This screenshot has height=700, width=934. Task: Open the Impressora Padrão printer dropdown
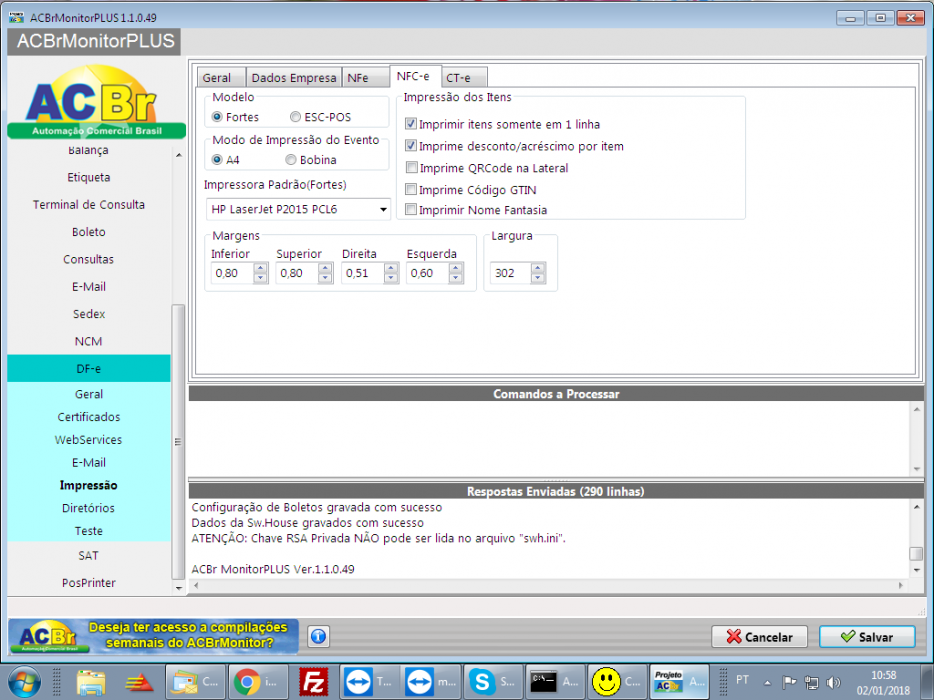(x=298, y=209)
